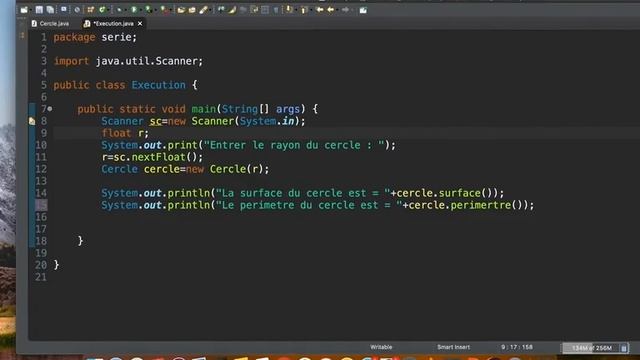Click the New file toolbar icon
This screenshot has width=640, height=360.
[x=24, y=10]
